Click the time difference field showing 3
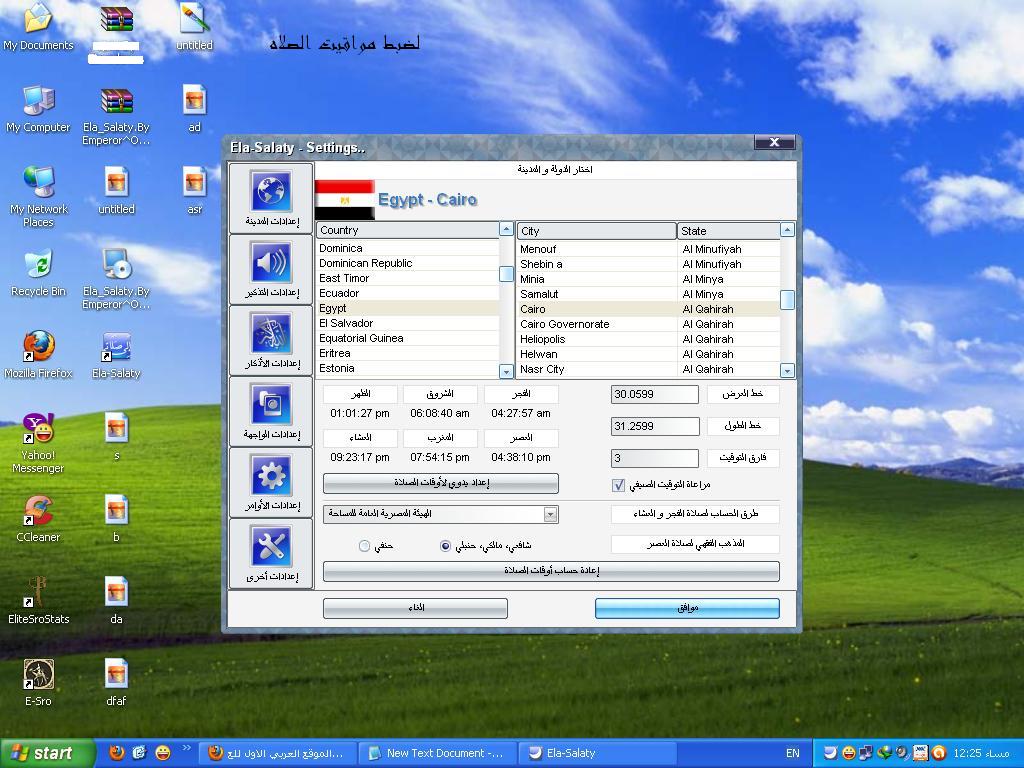 [655, 458]
